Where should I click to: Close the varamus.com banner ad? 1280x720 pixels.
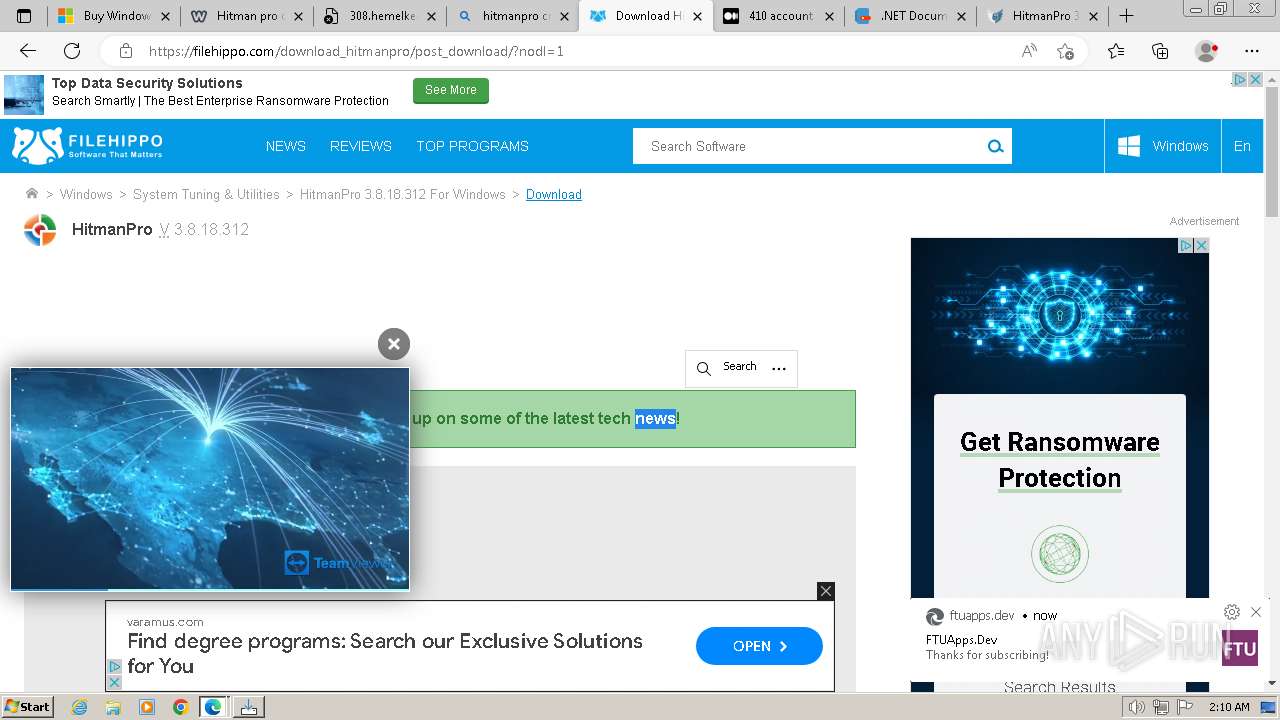(826, 591)
